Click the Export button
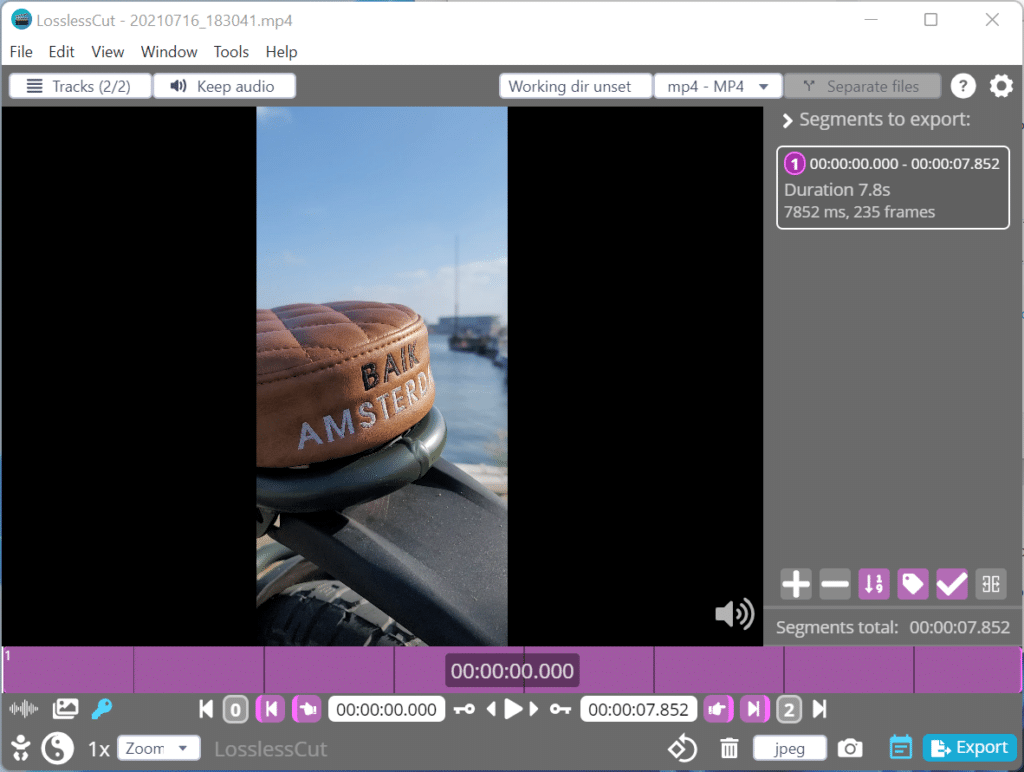Screen dimensions: 1024x772 tap(970, 747)
